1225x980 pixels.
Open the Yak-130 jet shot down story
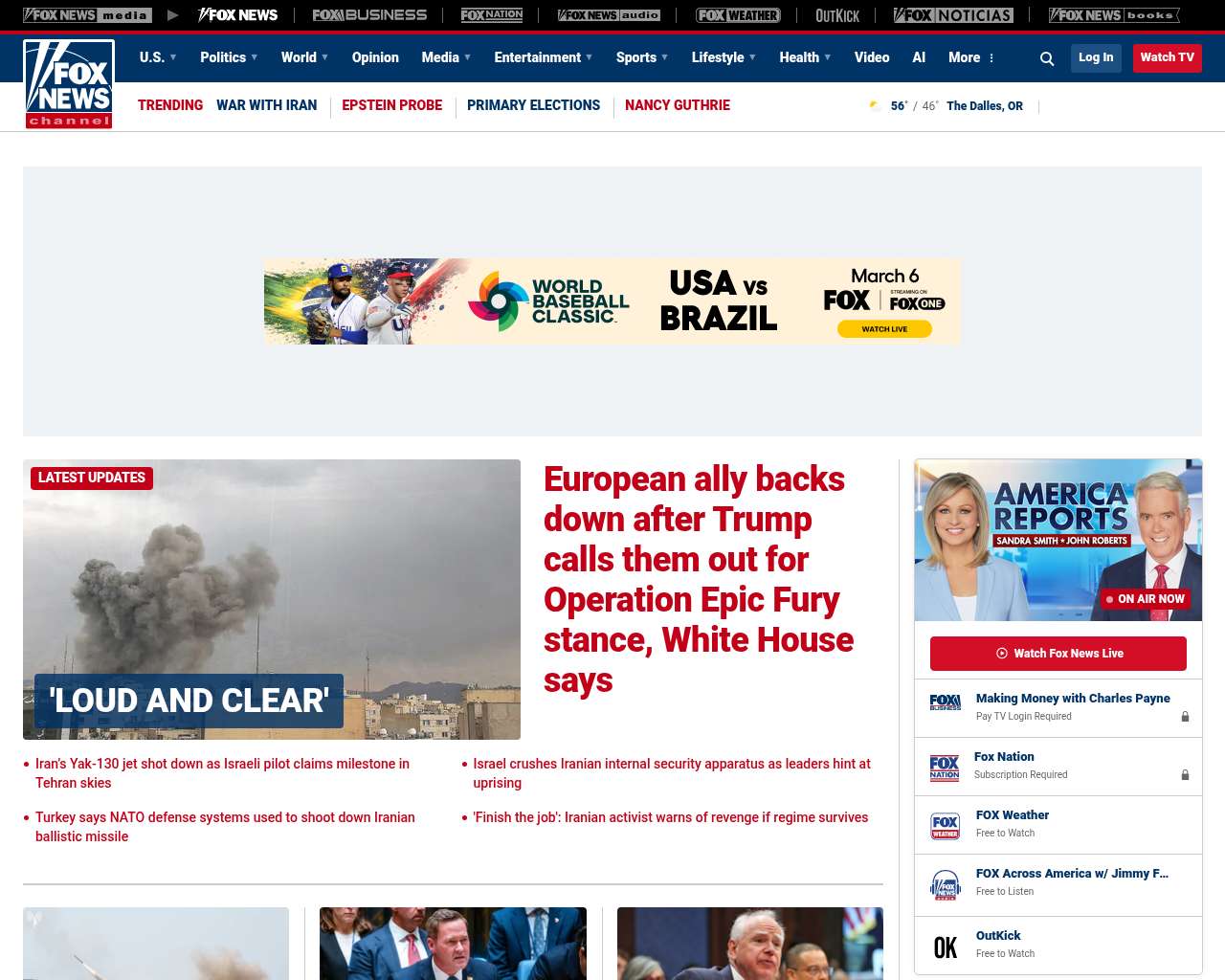222,773
